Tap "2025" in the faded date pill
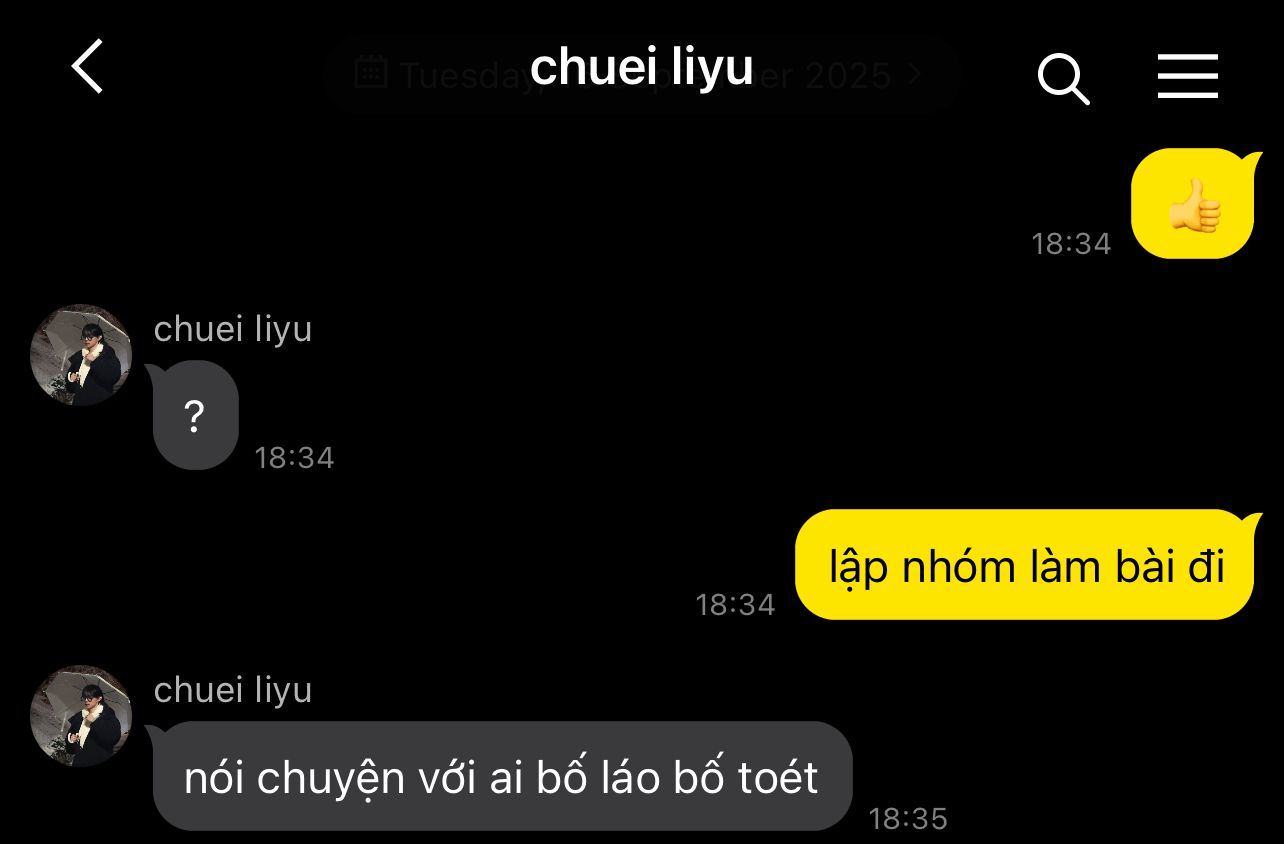The image size is (1284, 844). click(847, 75)
